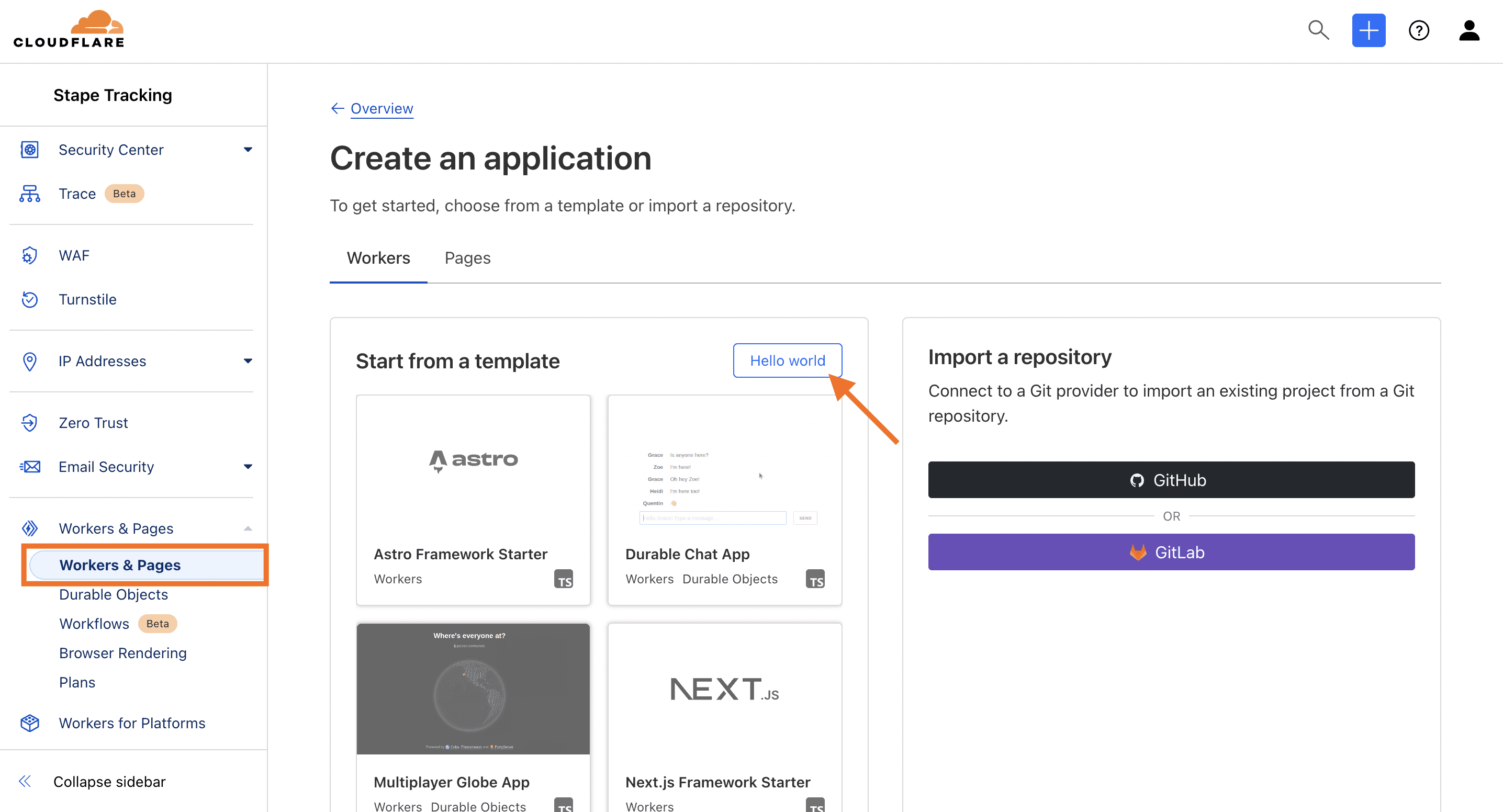The height and width of the screenshot is (812, 1503).
Task: Click the TS badge on Astro Framework Starter
Action: [563, 579]
